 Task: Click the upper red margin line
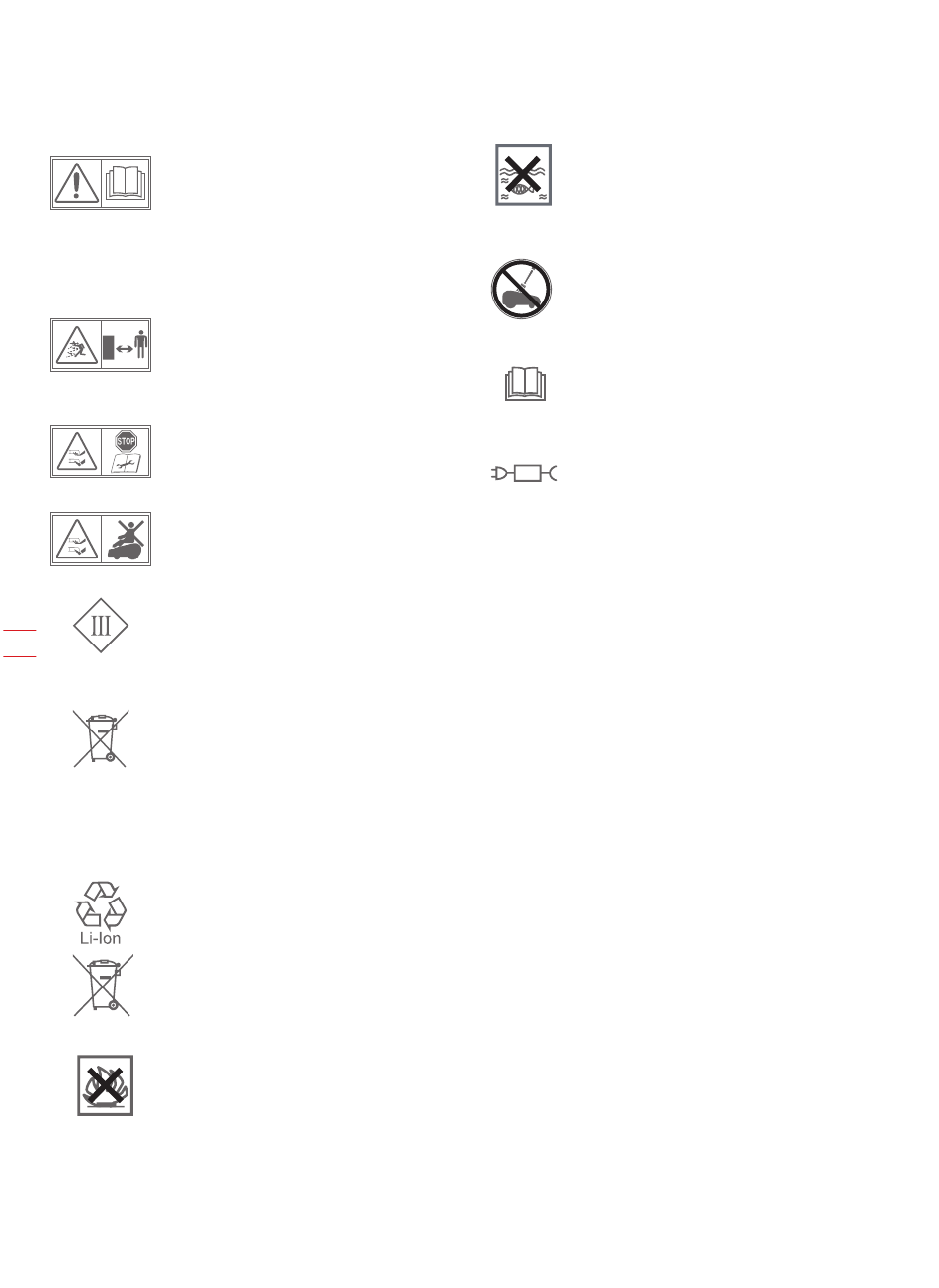tap(20, 629)
